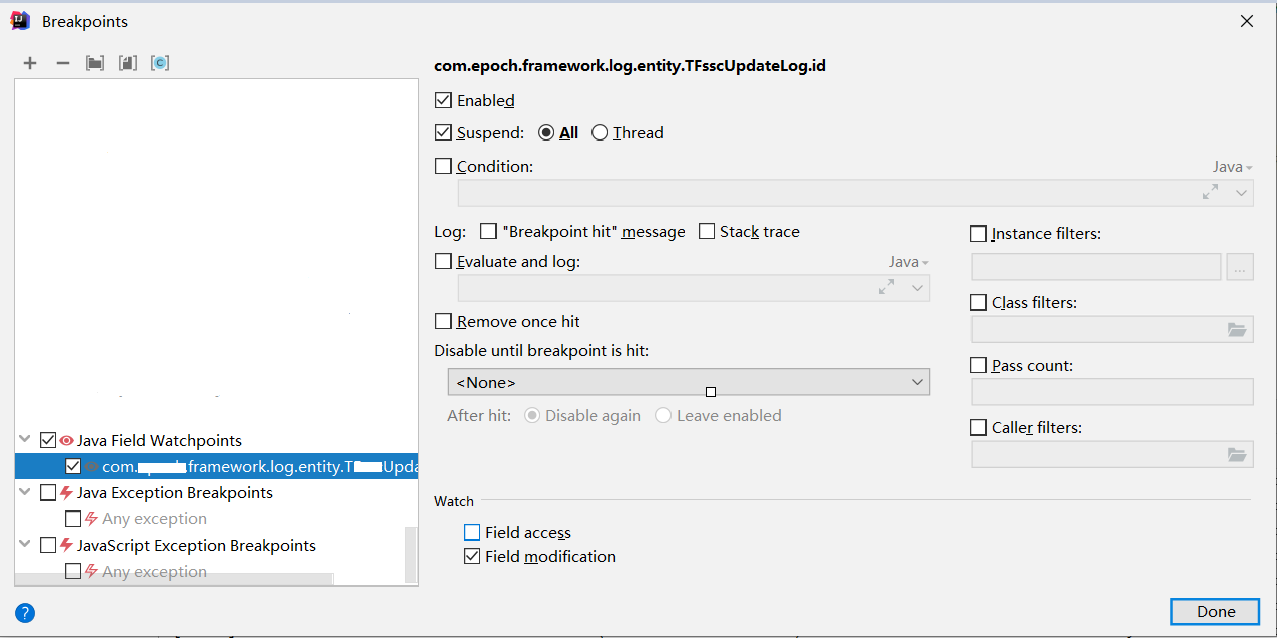Check Any exception under Java Exception Breakpoints
Screen dimensions: 1277x638
click(72, 519)
